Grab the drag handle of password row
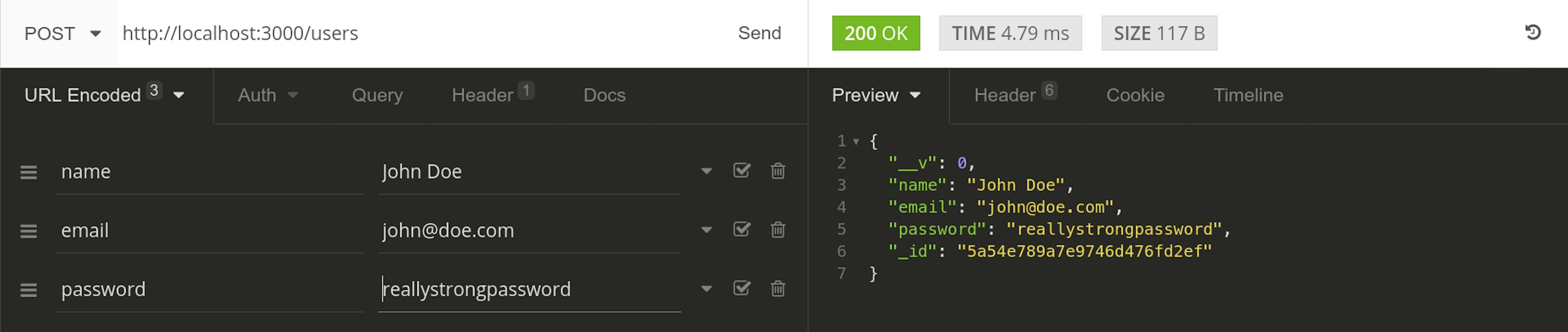Viewport: 1568px width, 332px height. (x=29, y=290)
